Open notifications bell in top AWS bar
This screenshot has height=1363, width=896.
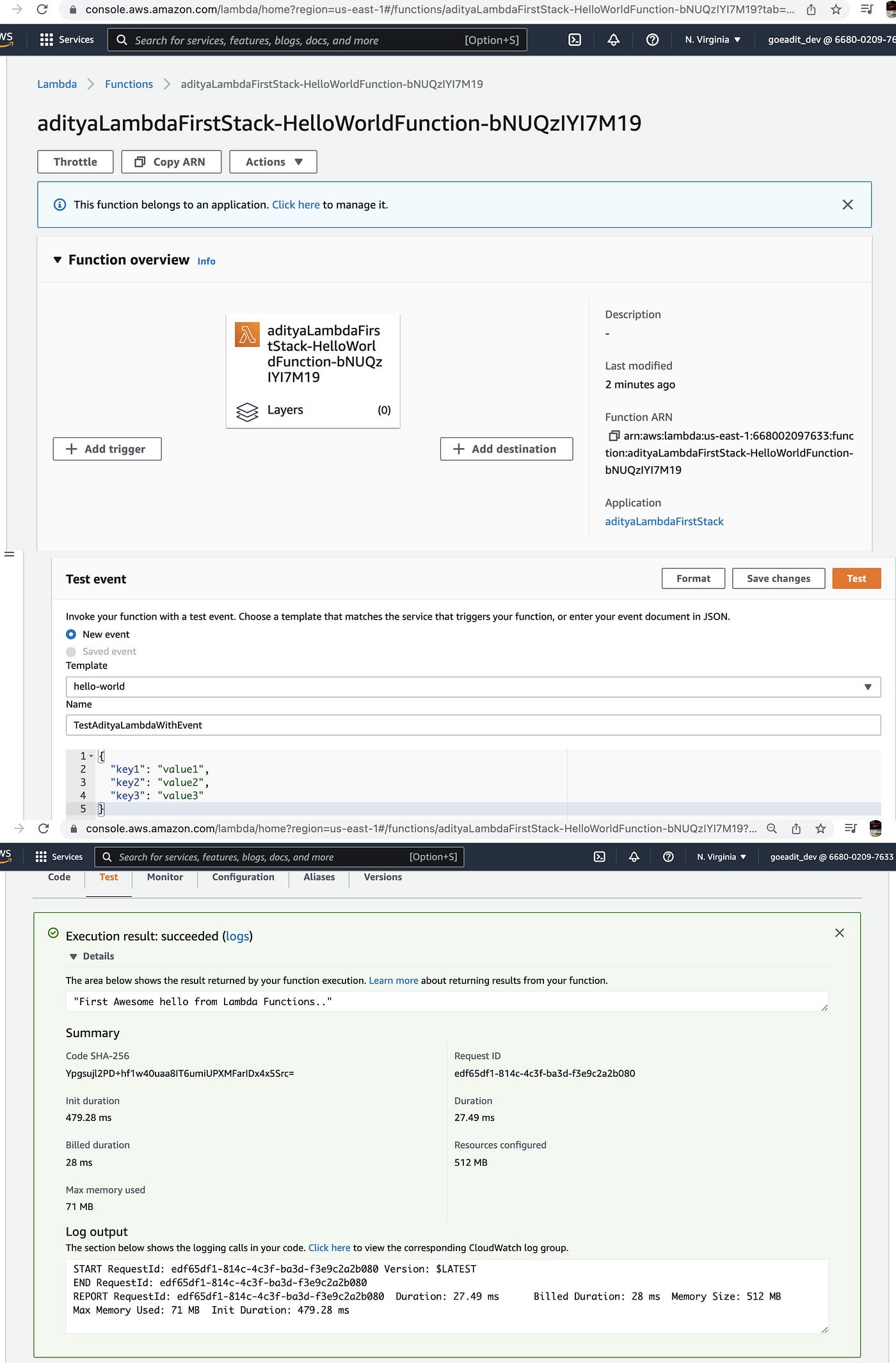click(x=613, y=40)
